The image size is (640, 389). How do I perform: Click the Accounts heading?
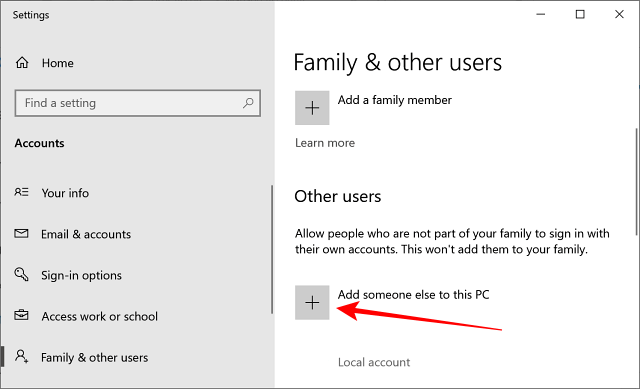click(x=40, y=143)
